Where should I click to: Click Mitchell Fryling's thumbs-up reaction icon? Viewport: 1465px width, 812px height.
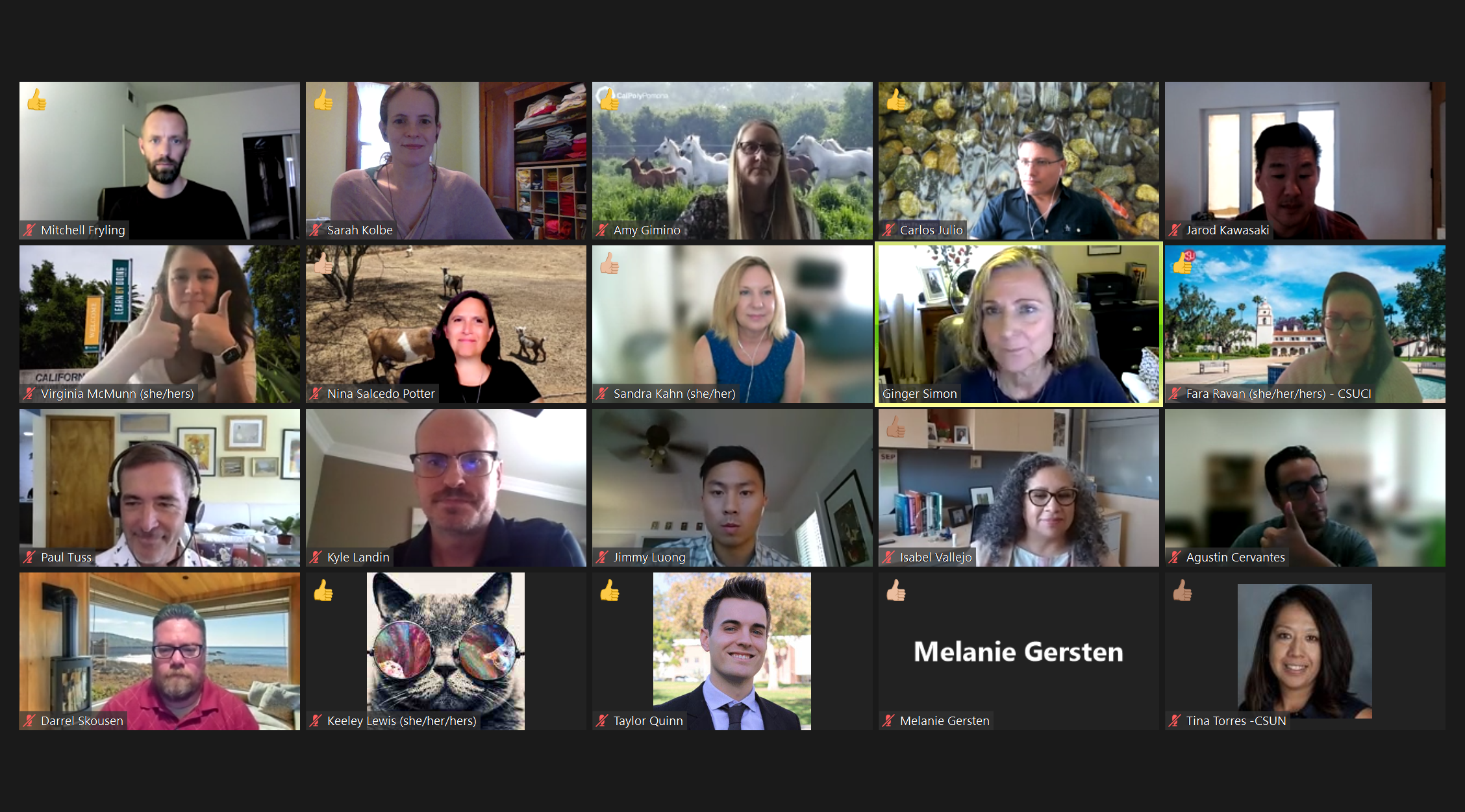click(x=37, y=100)
